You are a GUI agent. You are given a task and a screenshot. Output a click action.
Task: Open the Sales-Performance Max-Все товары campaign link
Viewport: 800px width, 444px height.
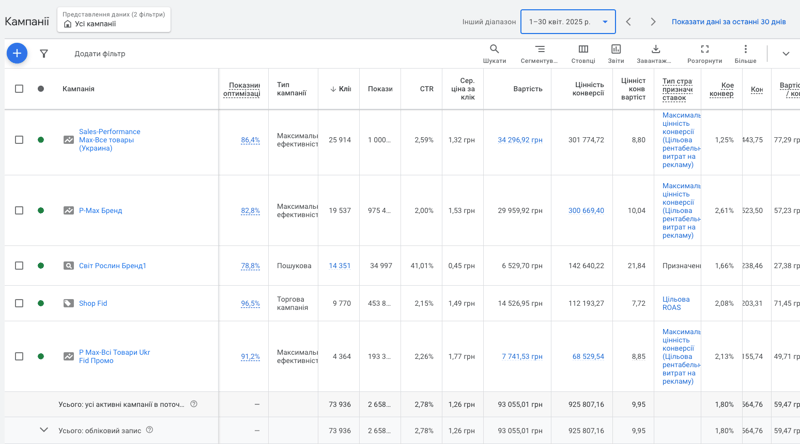click(x=109, y=140)
